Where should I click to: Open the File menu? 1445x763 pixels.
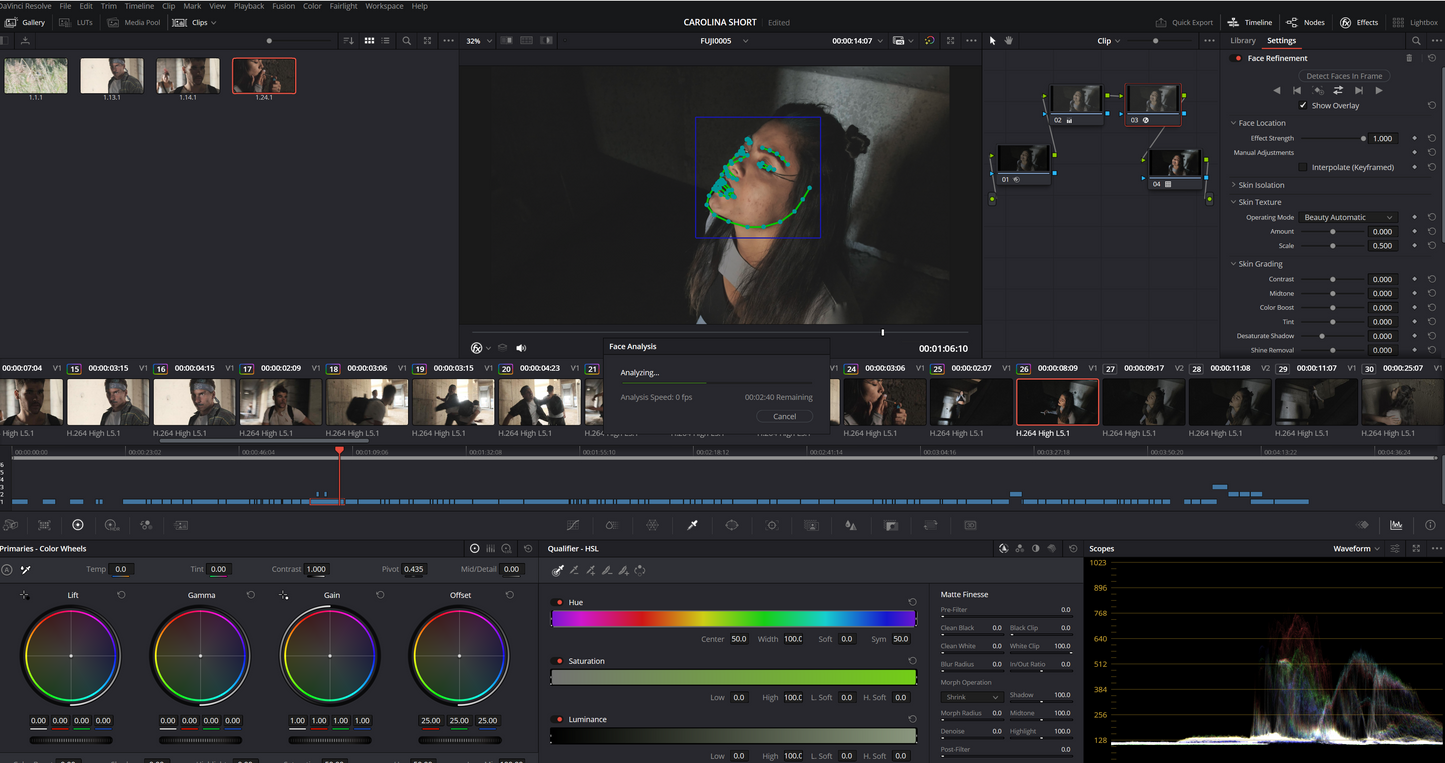(65, 6)
